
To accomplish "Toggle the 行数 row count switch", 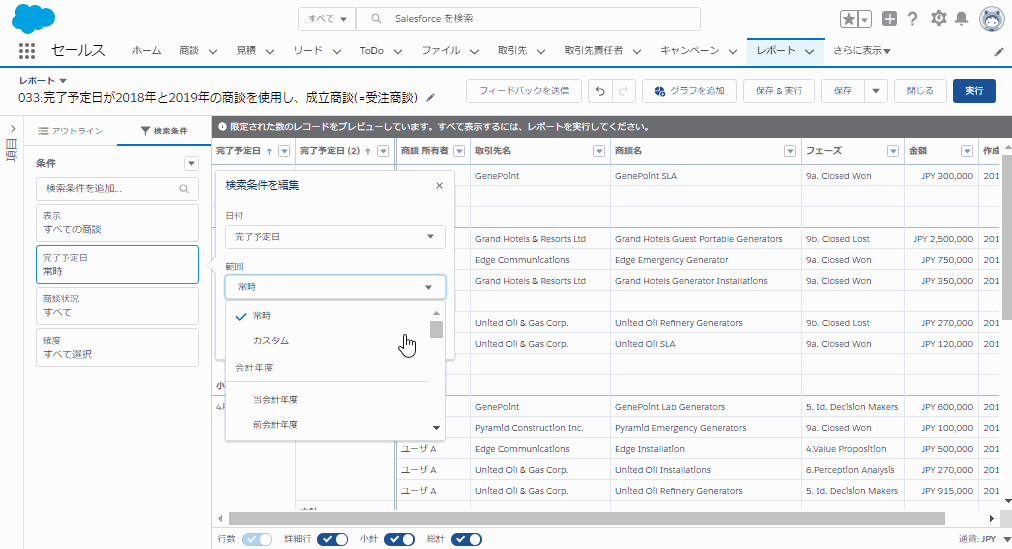I will point(257,539).
